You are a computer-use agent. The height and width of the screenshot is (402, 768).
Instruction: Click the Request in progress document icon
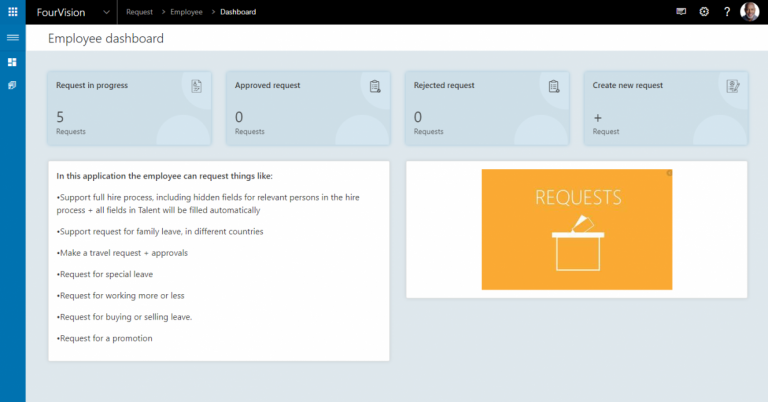coord(196,86)
